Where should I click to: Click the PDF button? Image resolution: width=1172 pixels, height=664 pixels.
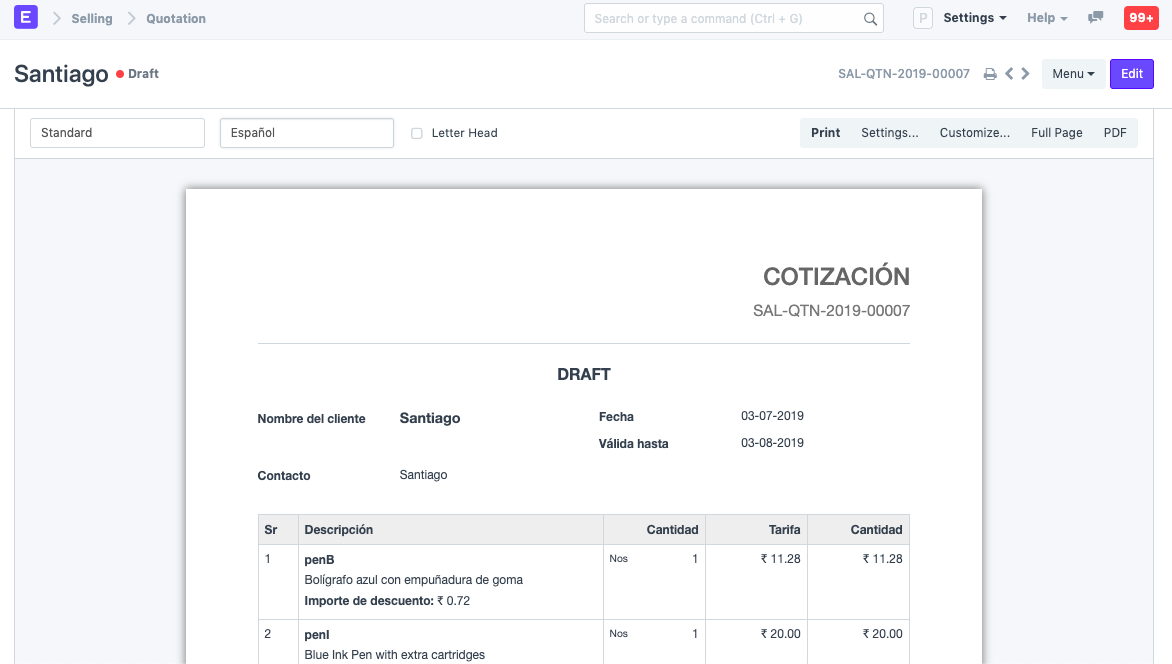(x=1114, y=133)
